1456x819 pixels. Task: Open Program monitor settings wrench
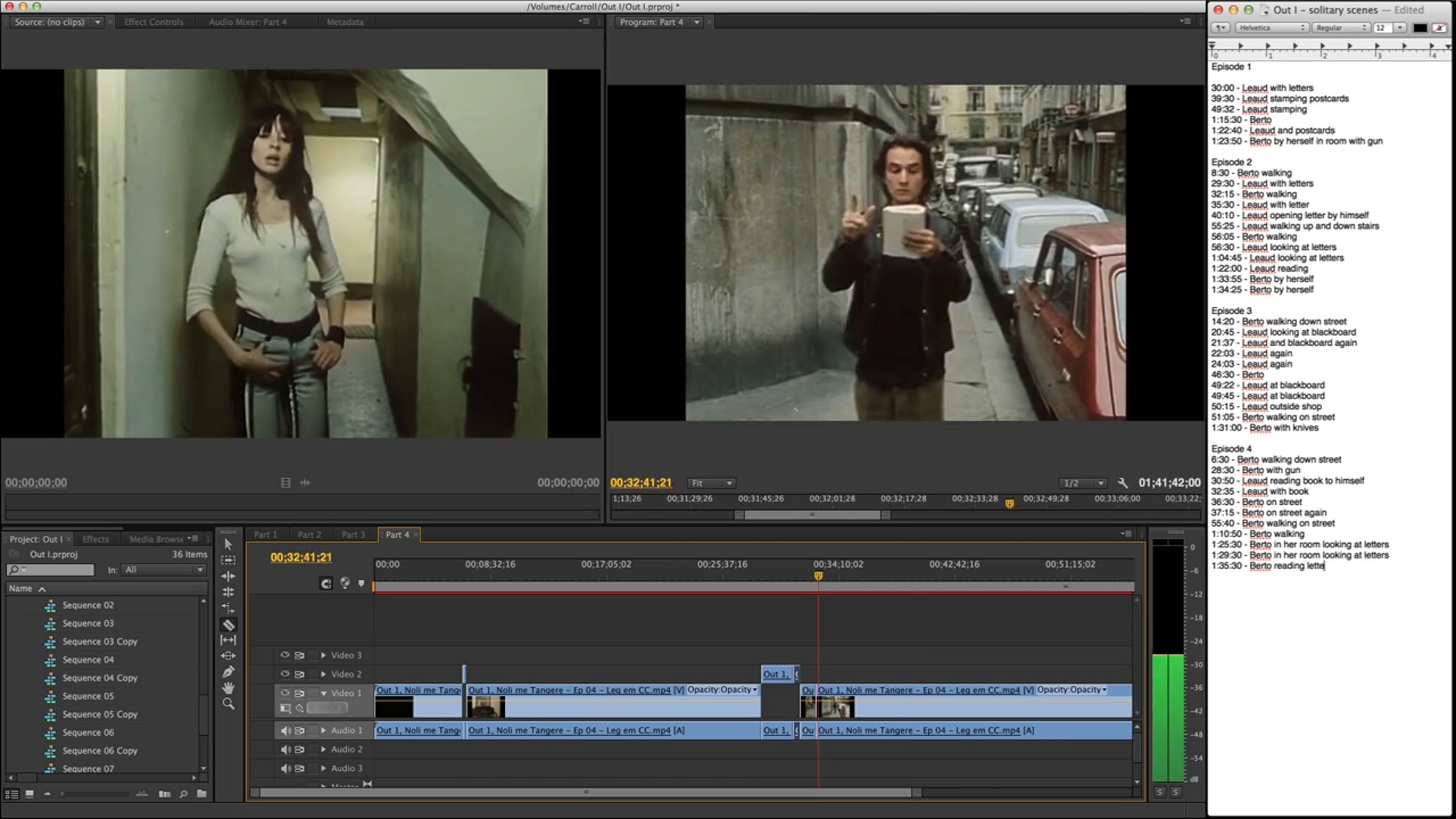click(x=1123, y=483)
